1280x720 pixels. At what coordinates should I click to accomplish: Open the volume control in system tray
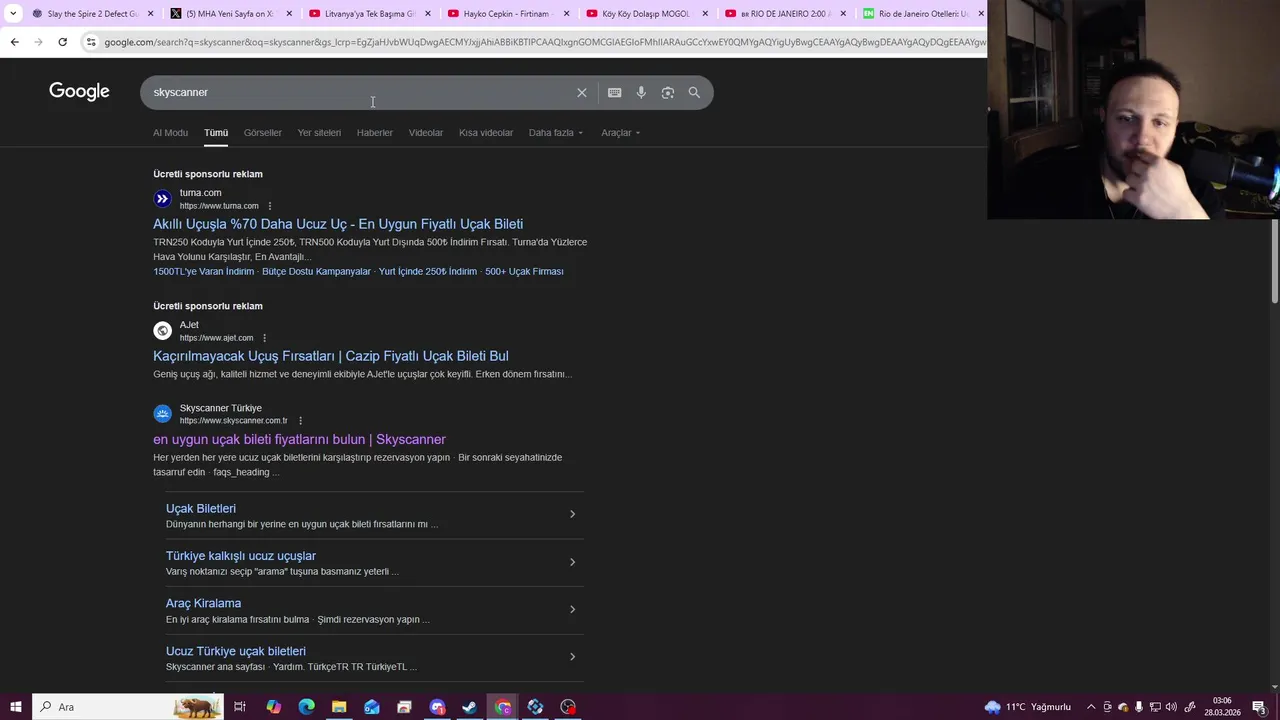point(1171,707)
